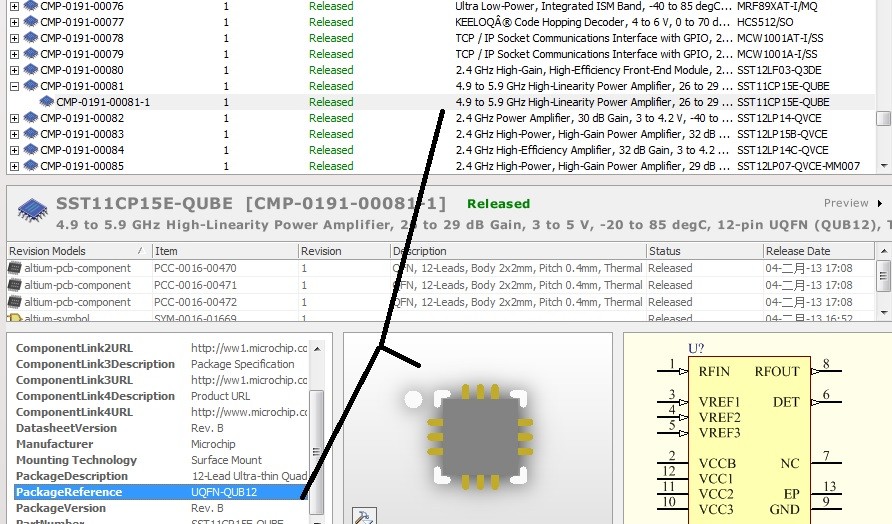Expand the CMP-0191-00082 tree node
The image size is (892, 524).
[13, 118]
